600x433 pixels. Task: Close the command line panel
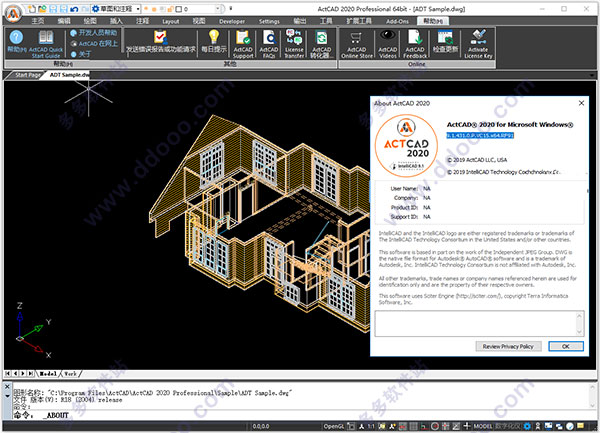[7, 387]
